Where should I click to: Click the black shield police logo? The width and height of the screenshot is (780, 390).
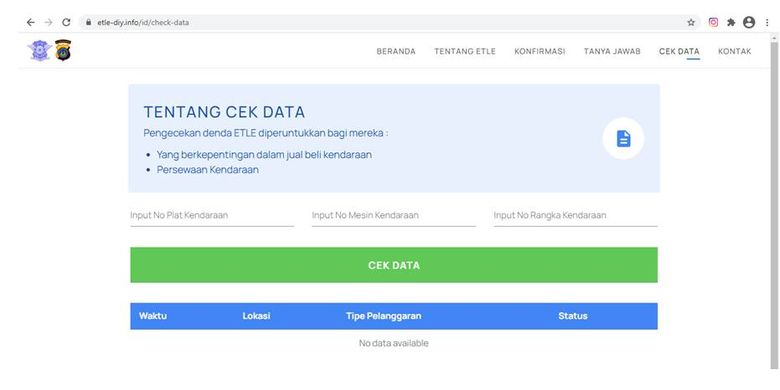(63, 50)
